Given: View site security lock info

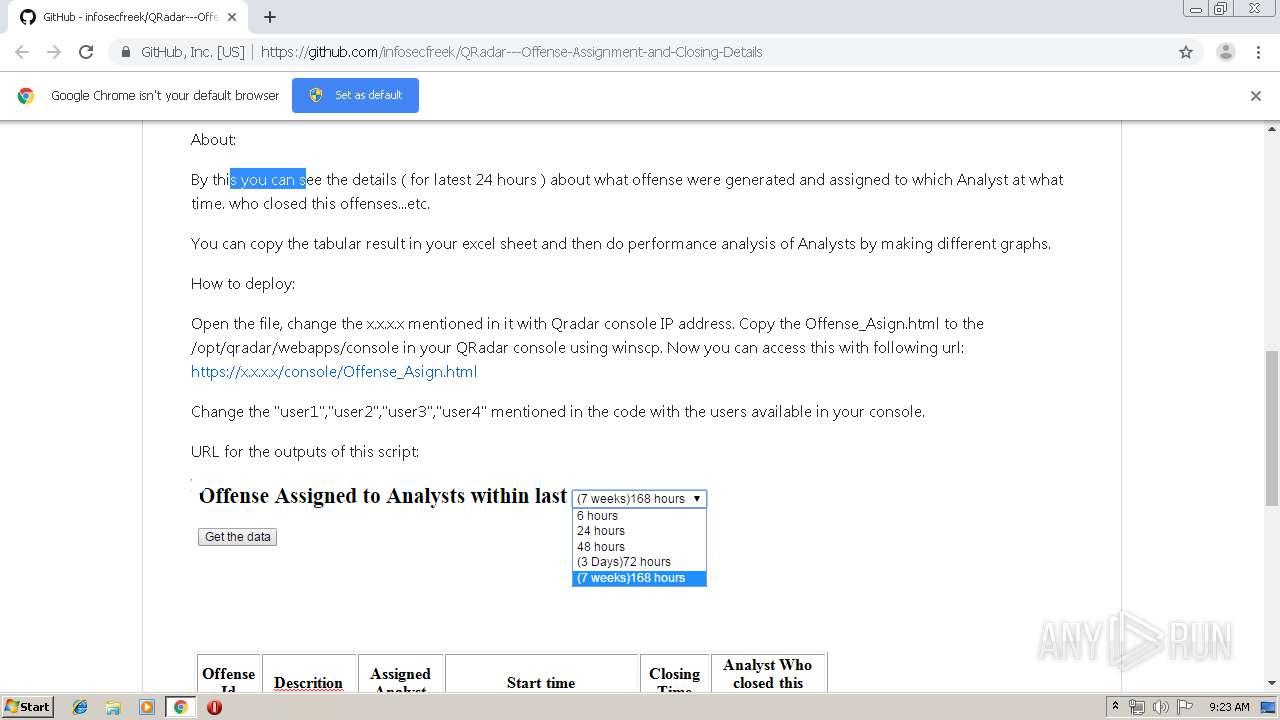Looking at the screenshot, I should click(x=126, y=52).
